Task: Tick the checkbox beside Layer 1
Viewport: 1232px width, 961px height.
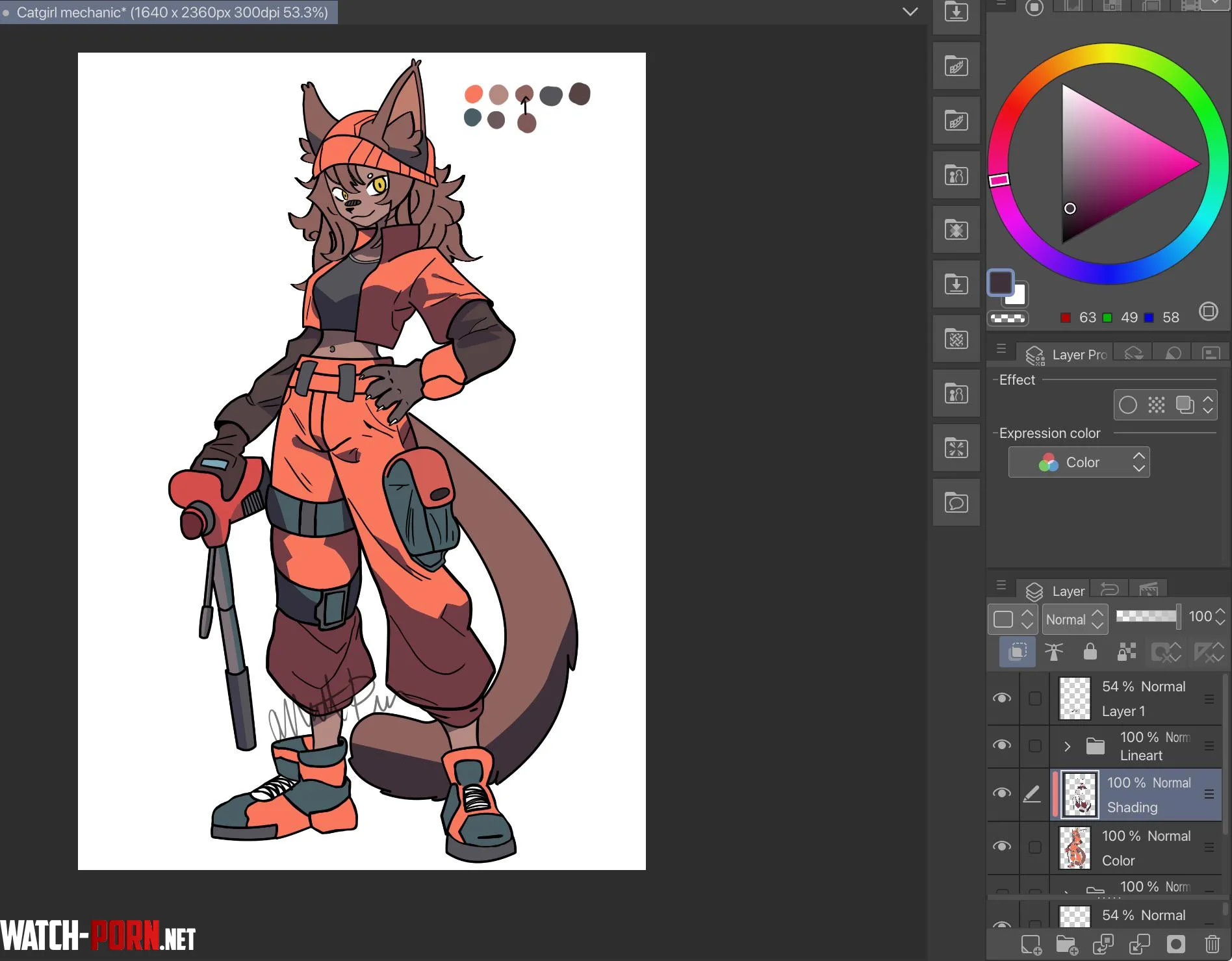Action: pyautogui.click(x=1035, y=698)
